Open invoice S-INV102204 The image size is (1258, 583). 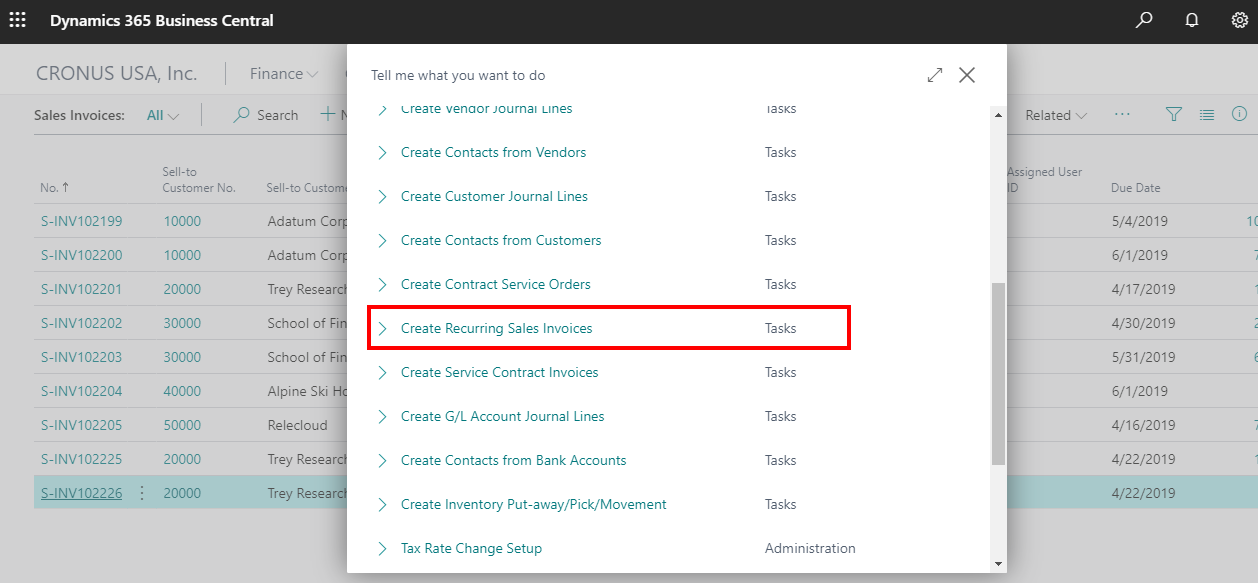pyautogui.click(x=81, y=391)
